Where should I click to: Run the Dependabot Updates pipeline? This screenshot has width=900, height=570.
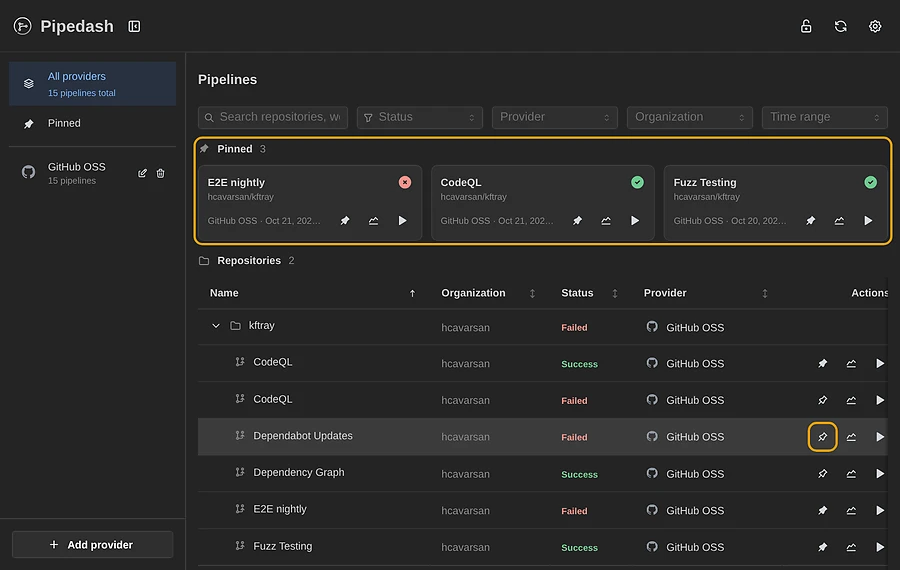[x=879, y=437]
